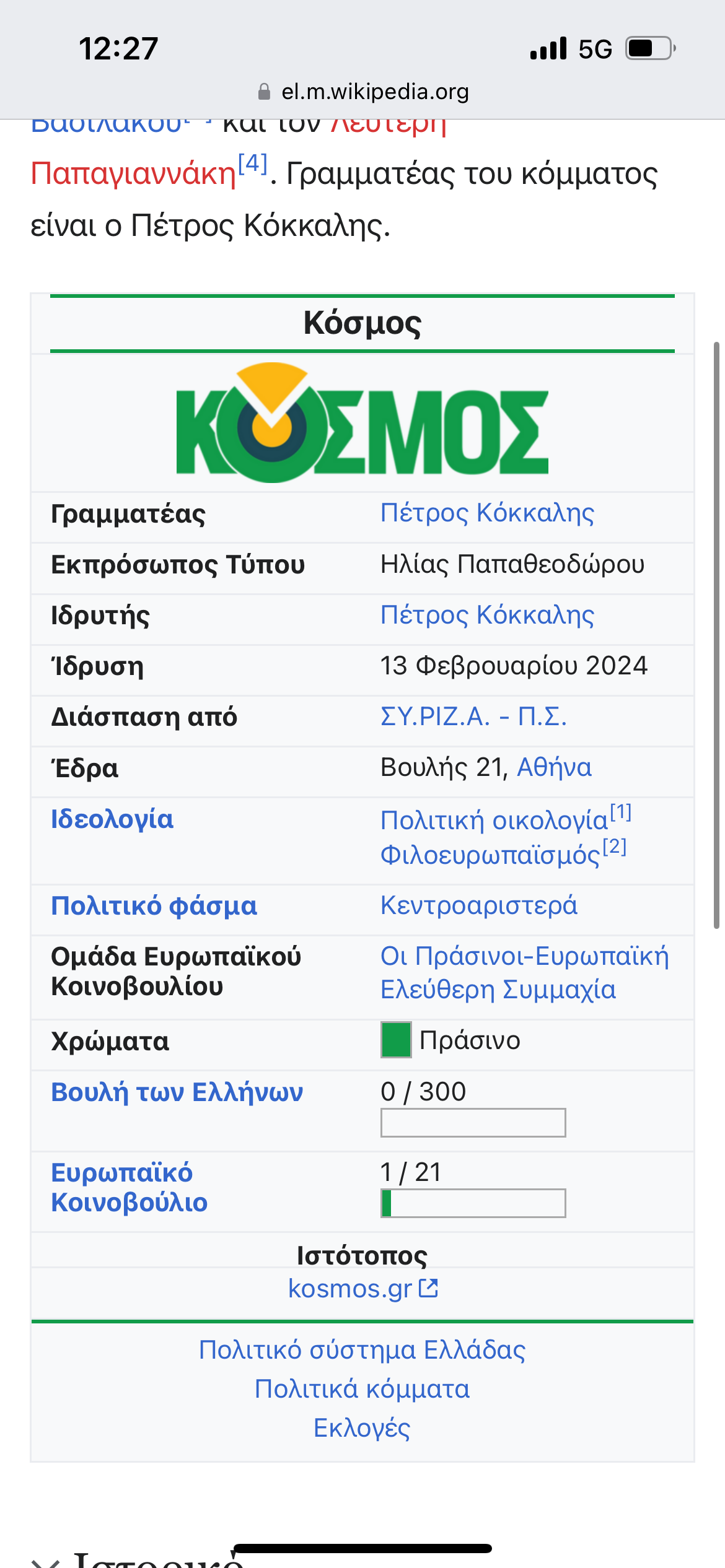Tap the el.m.wikipedia.org address bar
725x1568 pixels.
tap(374, 92)
